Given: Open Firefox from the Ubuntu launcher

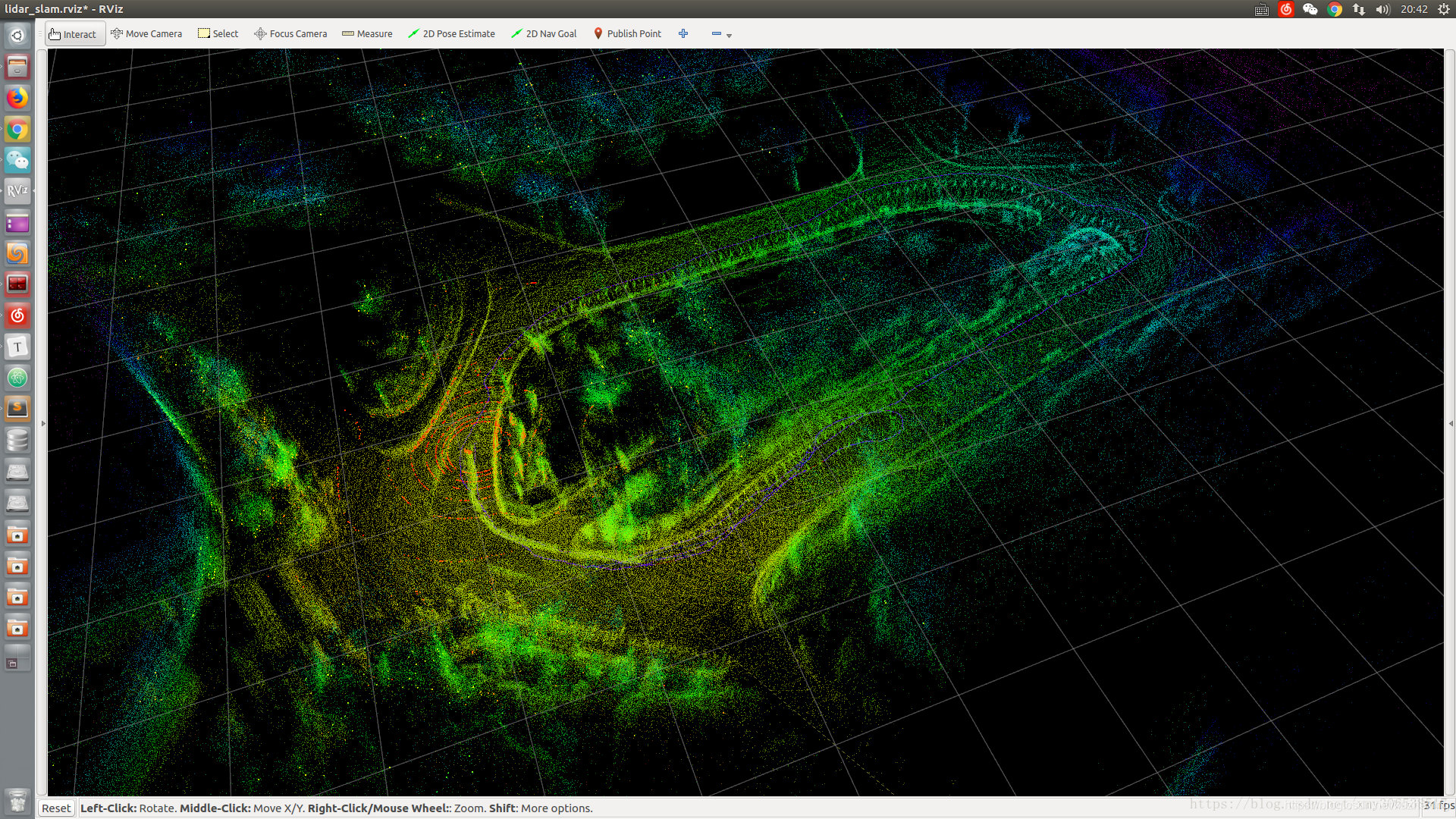Looking at the screenshot, I should coord(17,98).
